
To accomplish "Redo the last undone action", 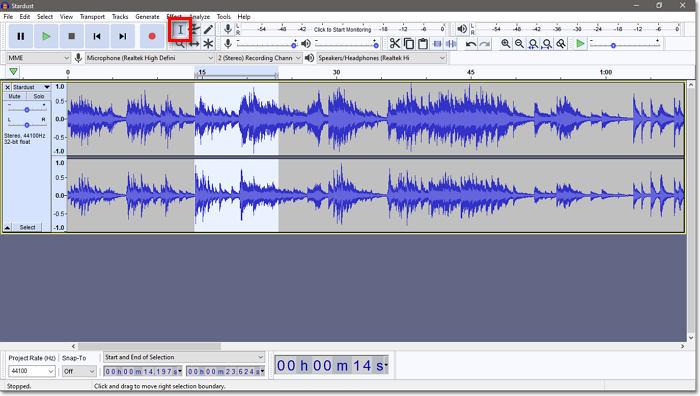I will [x=485, y=44].
